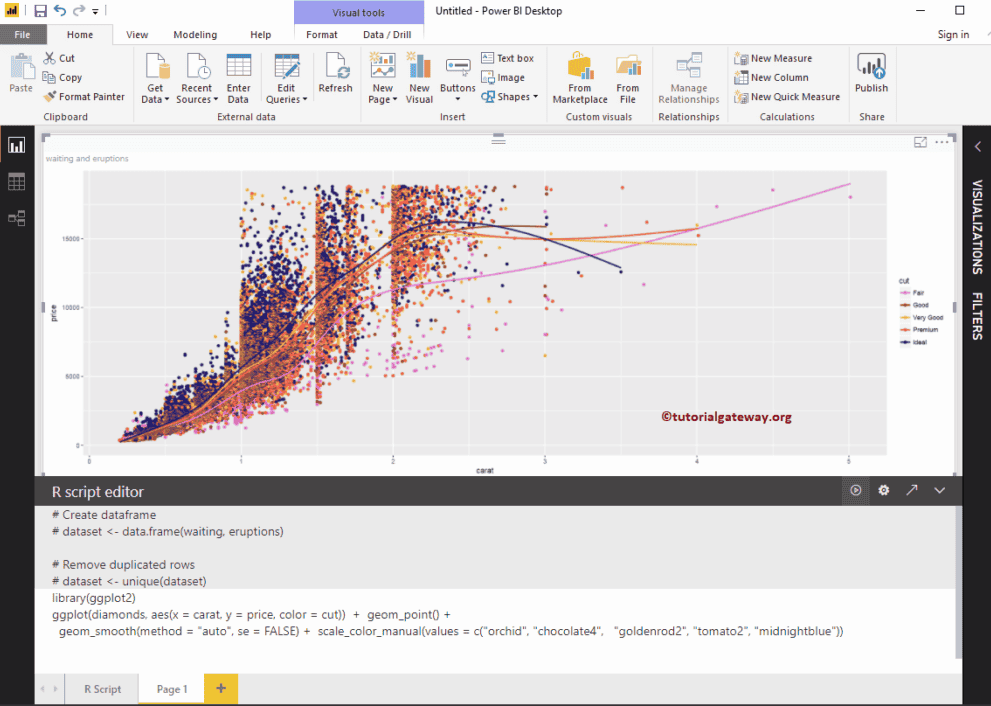Click Sign in at the top right
991x706 pixels.
click(953, 33)
